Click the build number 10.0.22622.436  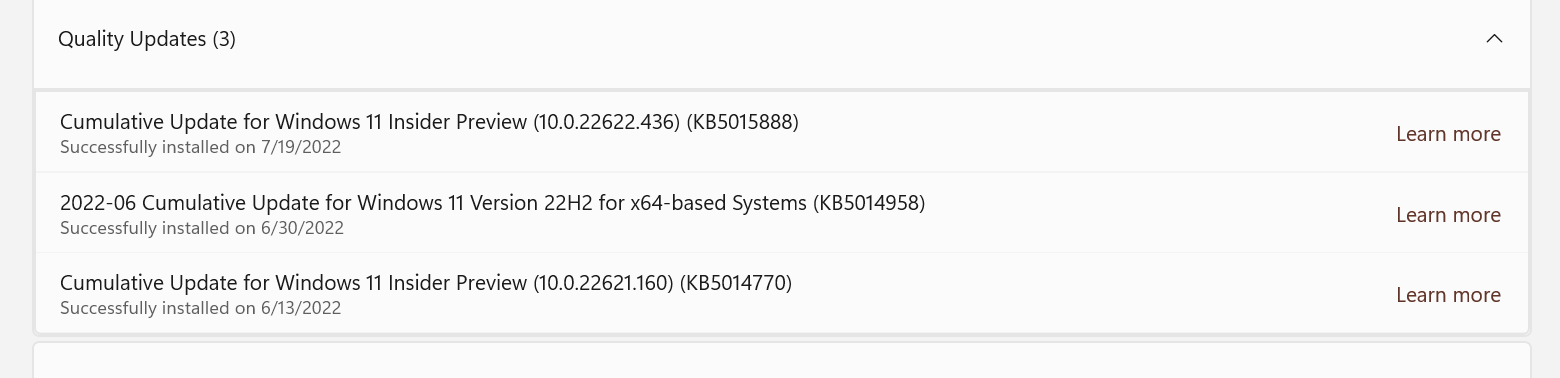(606, 122)
